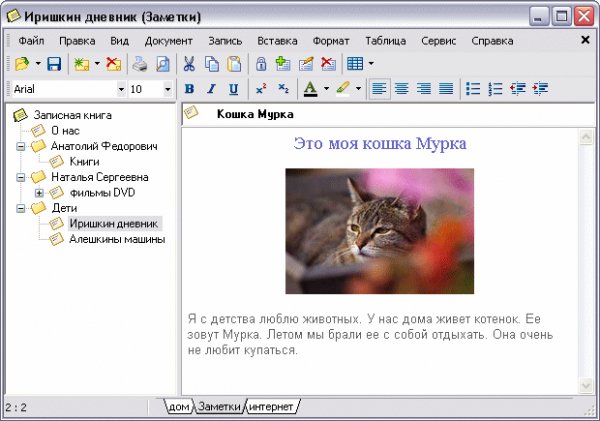Open the Arial font name dropdown

click(122, 89)
